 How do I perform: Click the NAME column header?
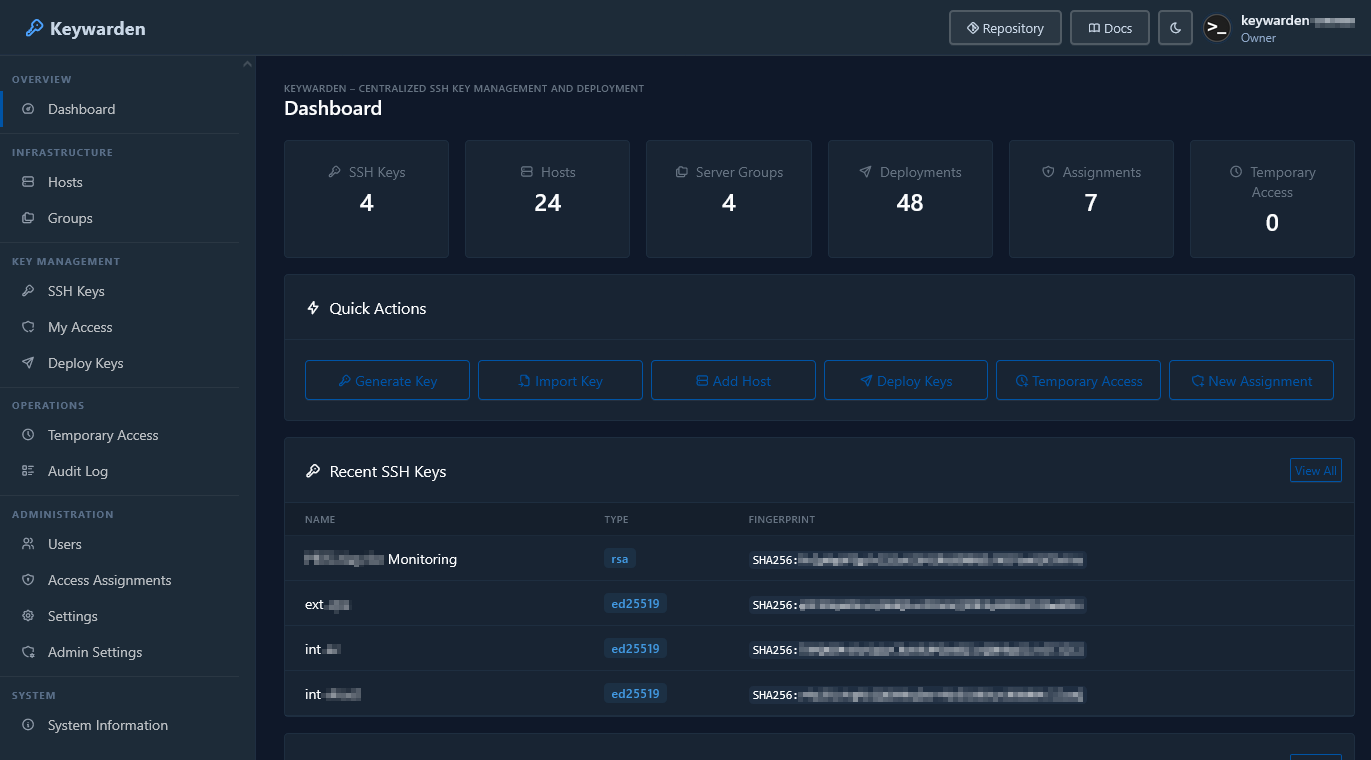[320, 520]
